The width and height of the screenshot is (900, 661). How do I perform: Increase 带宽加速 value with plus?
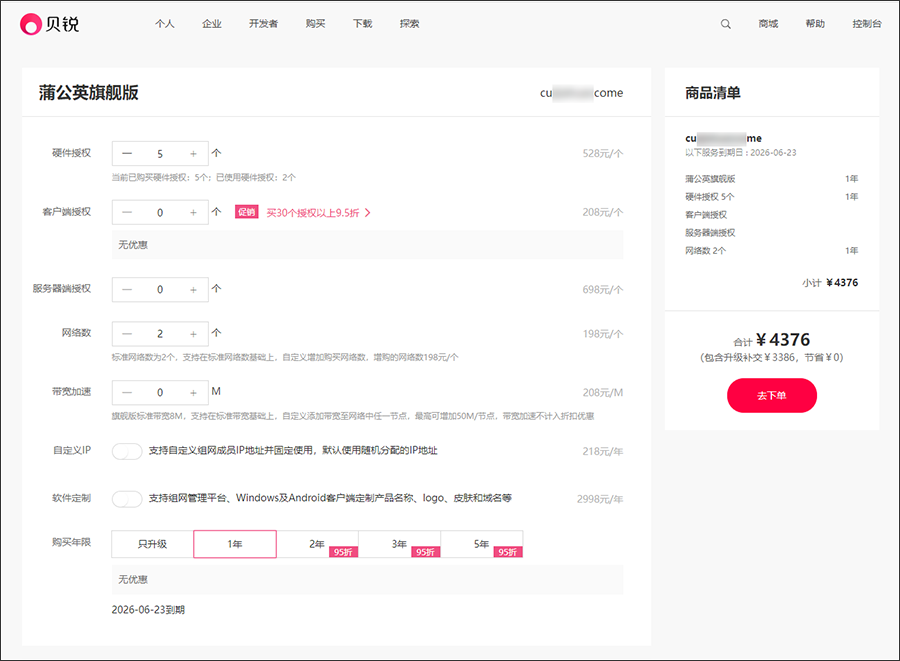click(193, 392)
